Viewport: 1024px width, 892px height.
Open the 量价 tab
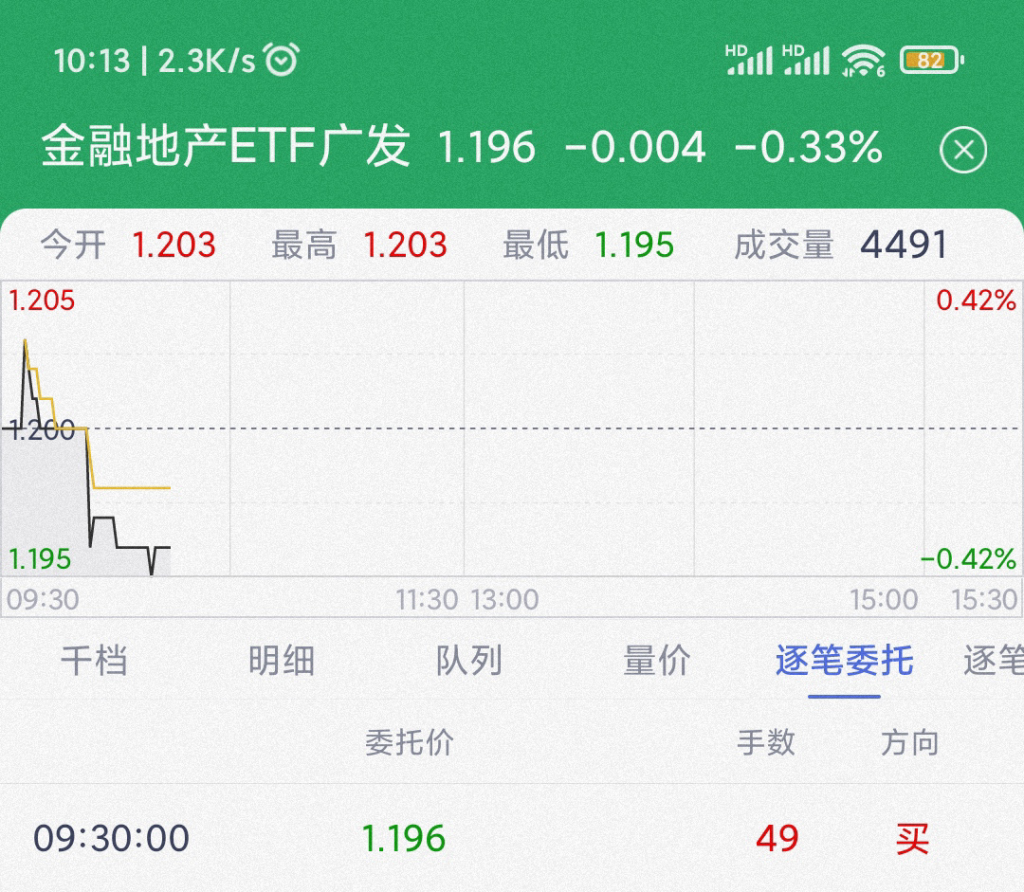coord(656,660)
